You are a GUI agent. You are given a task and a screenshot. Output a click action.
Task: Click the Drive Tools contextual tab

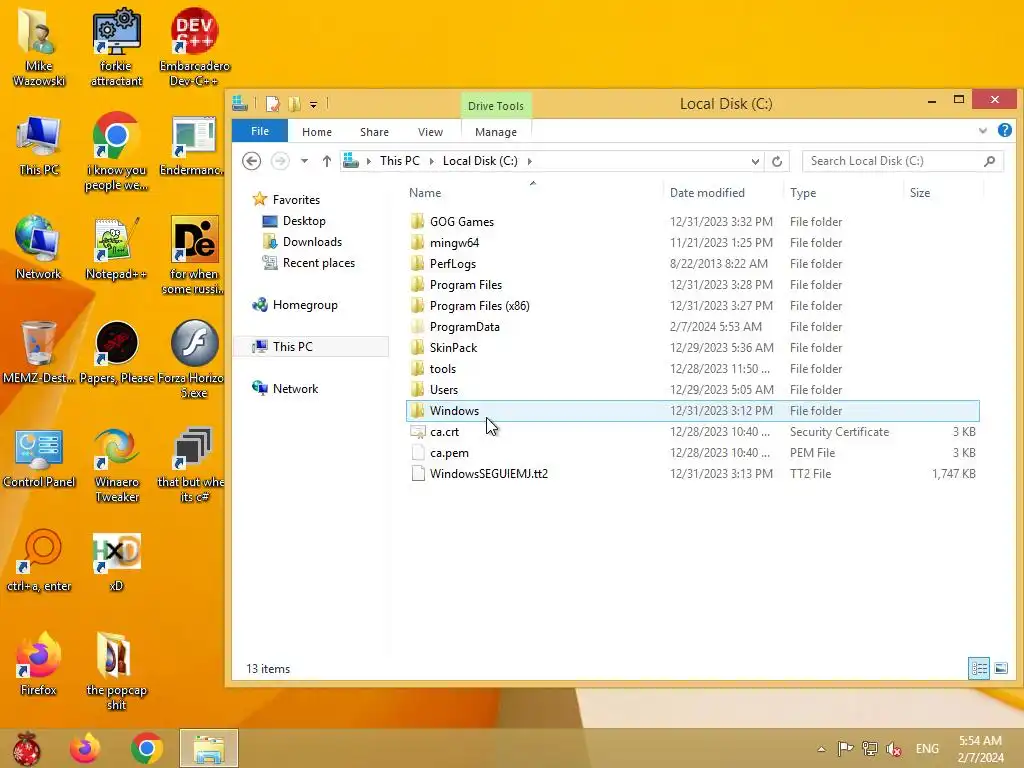point(496,105)
